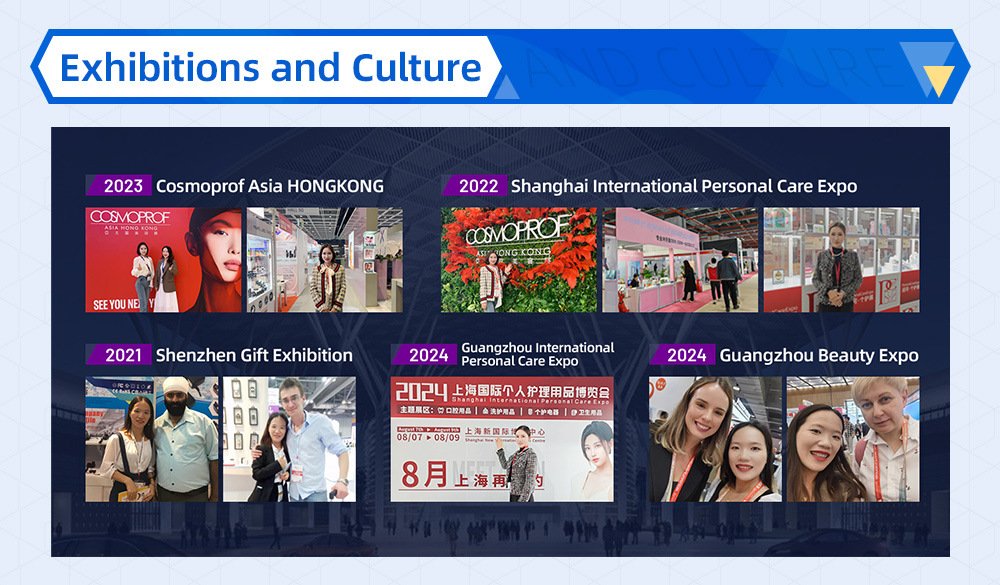Select the "Shanghai International Personal Care Expo" heading
The image size is (1000, 585).
[x=684, y=186]
